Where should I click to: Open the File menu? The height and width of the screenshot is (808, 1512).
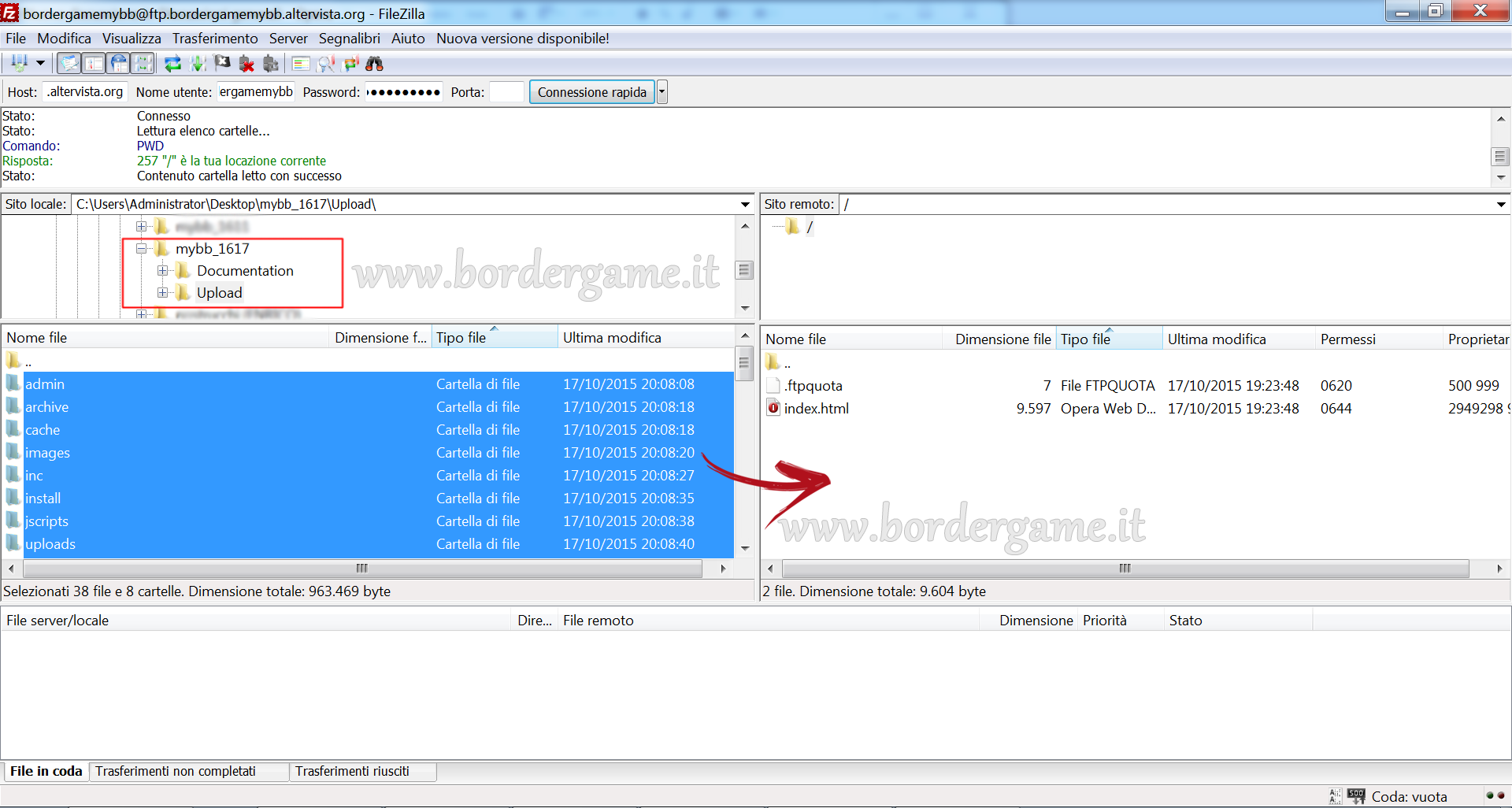coord(16,39)
